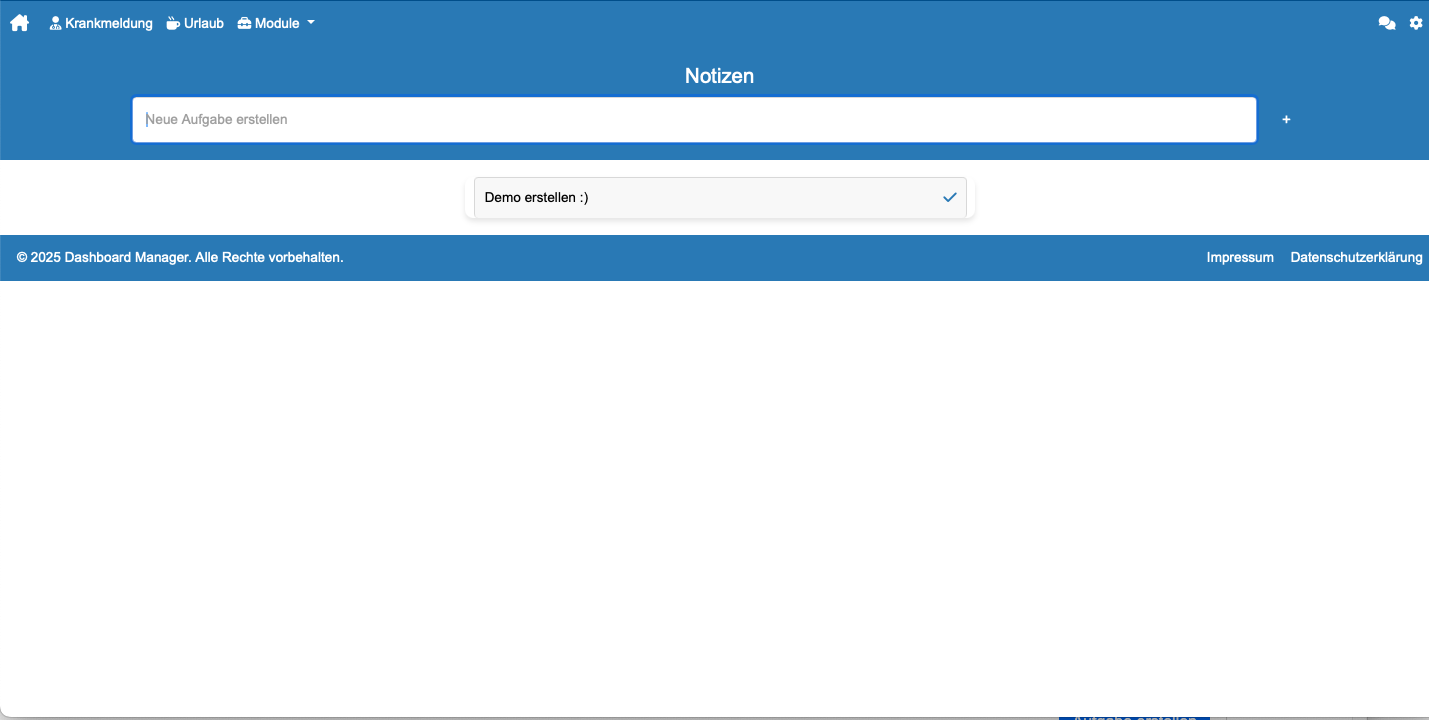Open the Impressum link in footer
This screenshot has height=720, width=1429.
(1240, 258)
